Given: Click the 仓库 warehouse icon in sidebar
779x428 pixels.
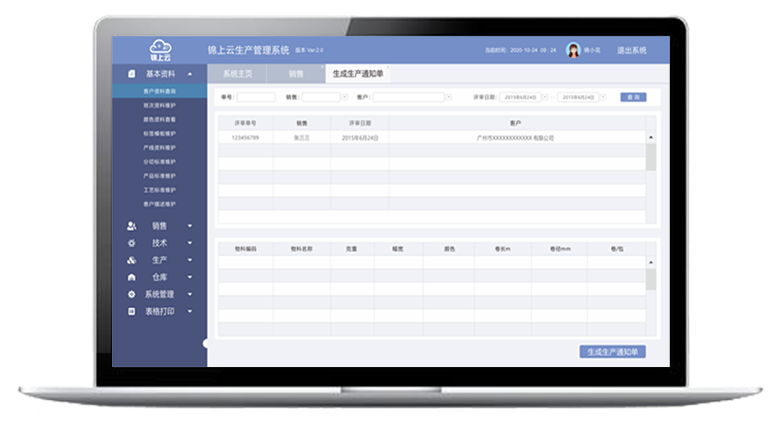Looking at the screenshot, I should [131, 277].
